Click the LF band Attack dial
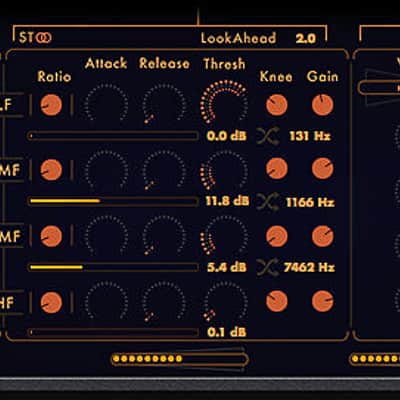Viewport: 400px width, 400px height. [106, 102]
